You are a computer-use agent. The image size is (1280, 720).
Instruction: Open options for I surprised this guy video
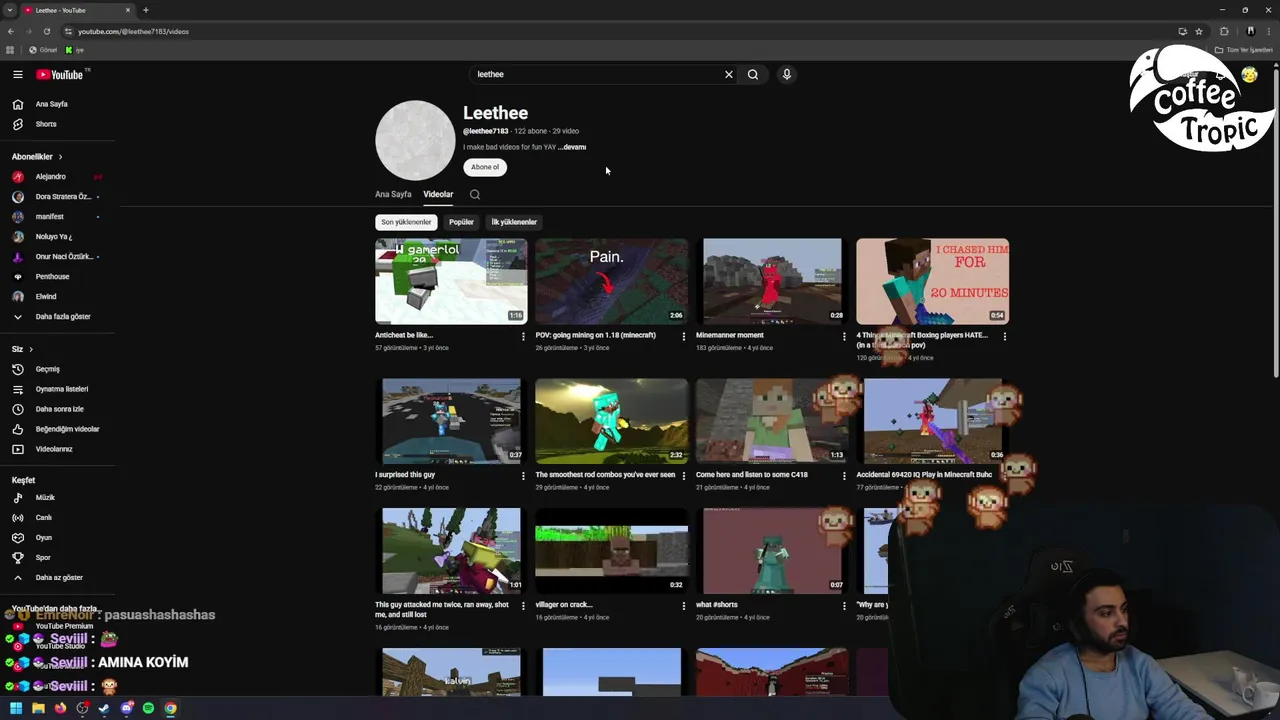coord(523,476)
